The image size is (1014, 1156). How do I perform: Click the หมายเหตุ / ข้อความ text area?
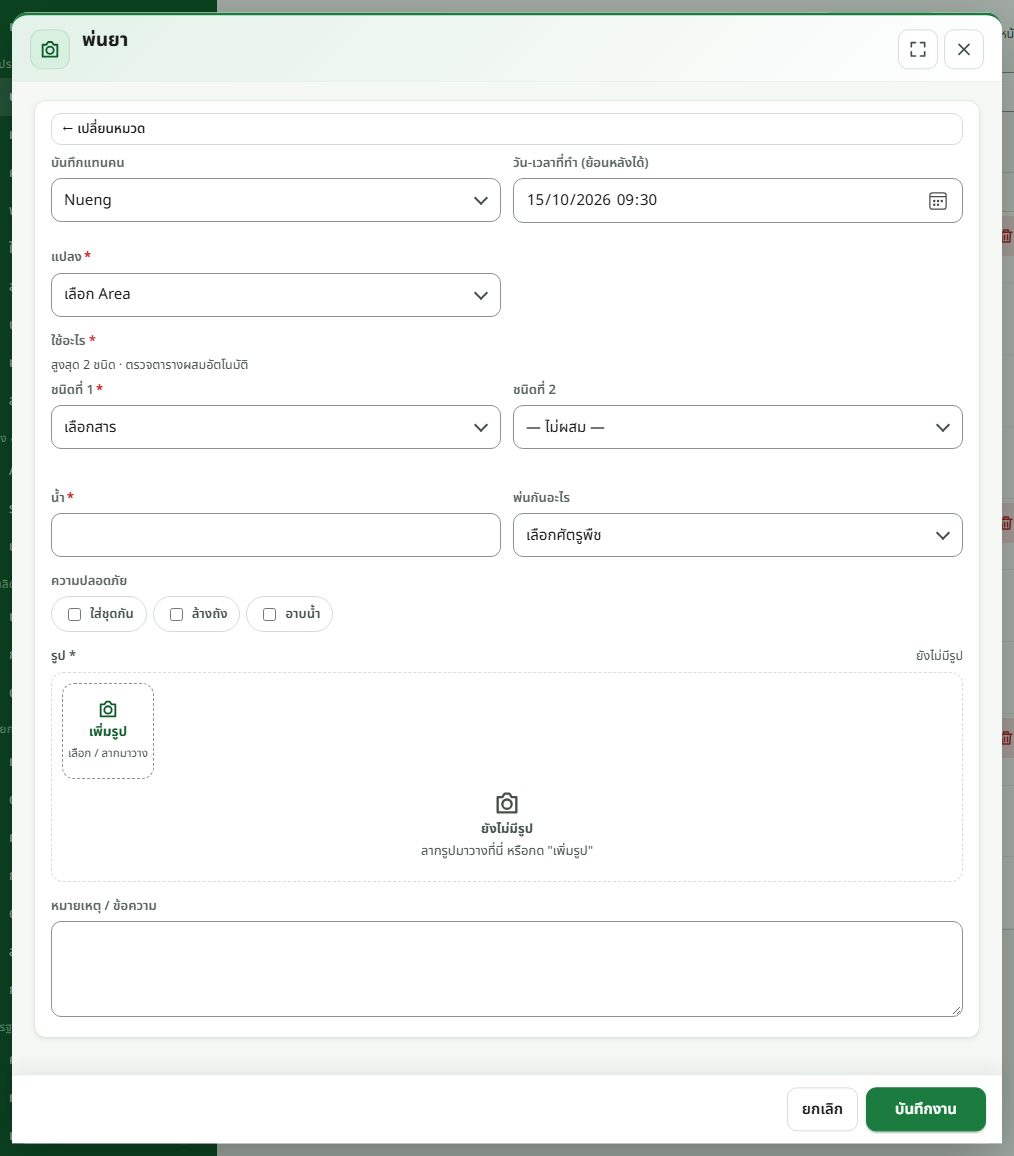[507, 969]
